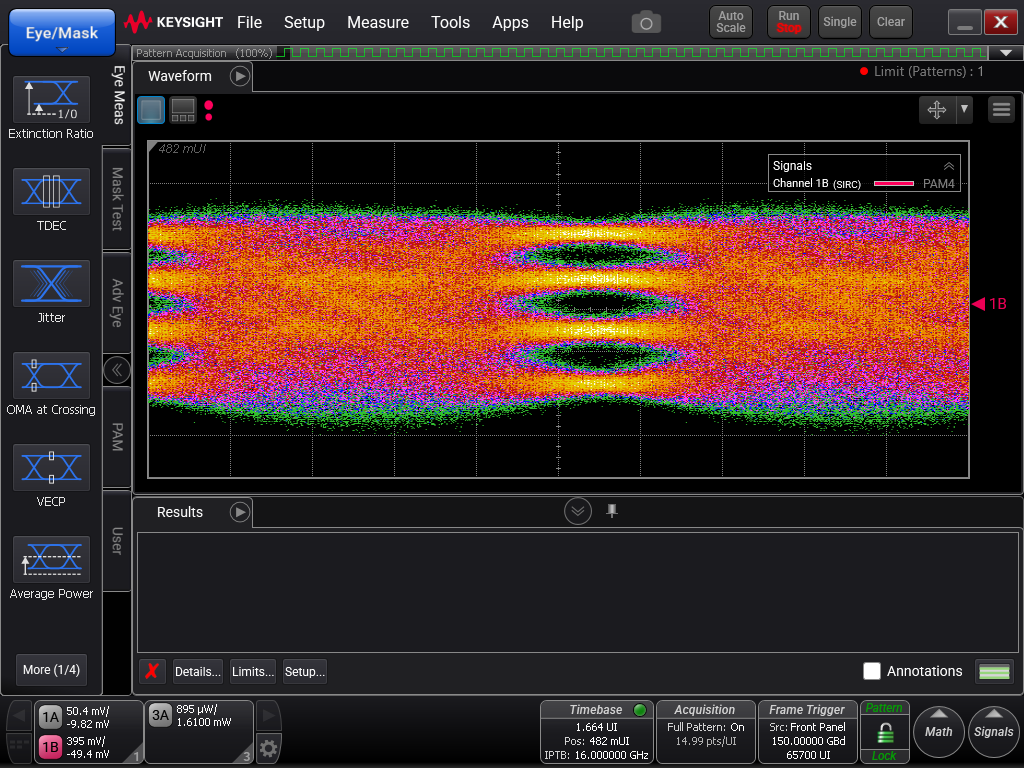
Task: Click the green color grade swatch
Action: (994, 671)
